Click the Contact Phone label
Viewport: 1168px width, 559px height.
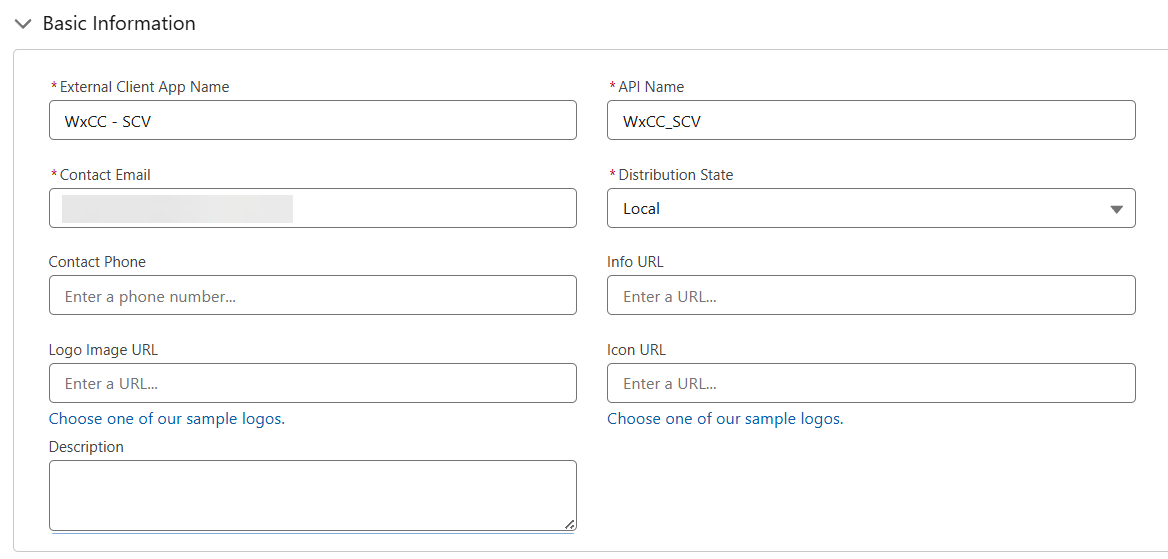[x=98, y=262]
